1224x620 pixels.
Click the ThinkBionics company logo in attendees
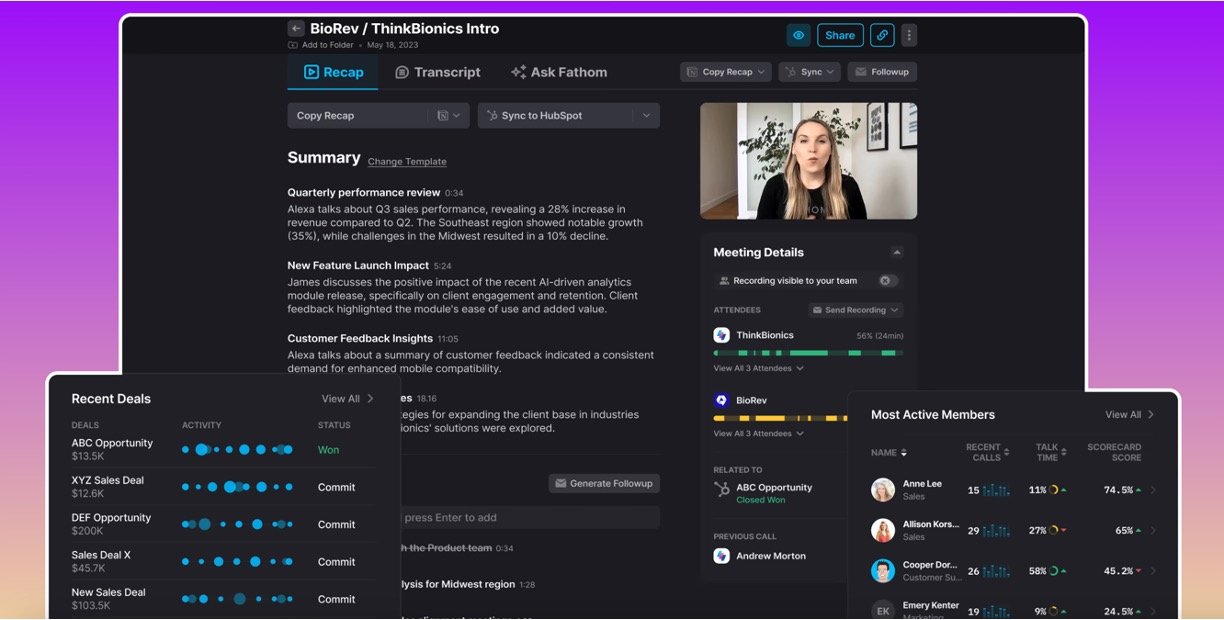point(721,335)
